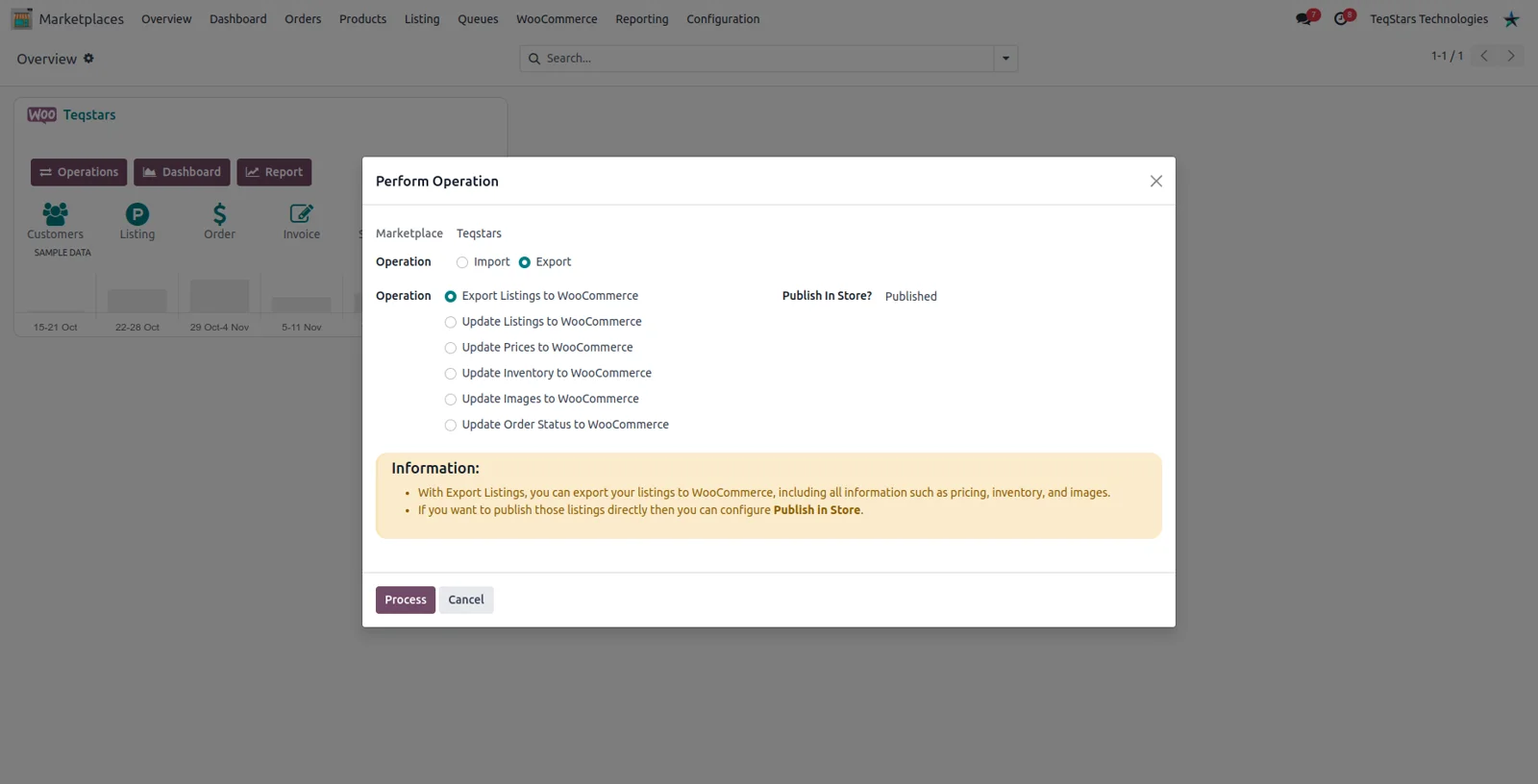
Task: Open the Listing icon
Action: pos(137,213)
